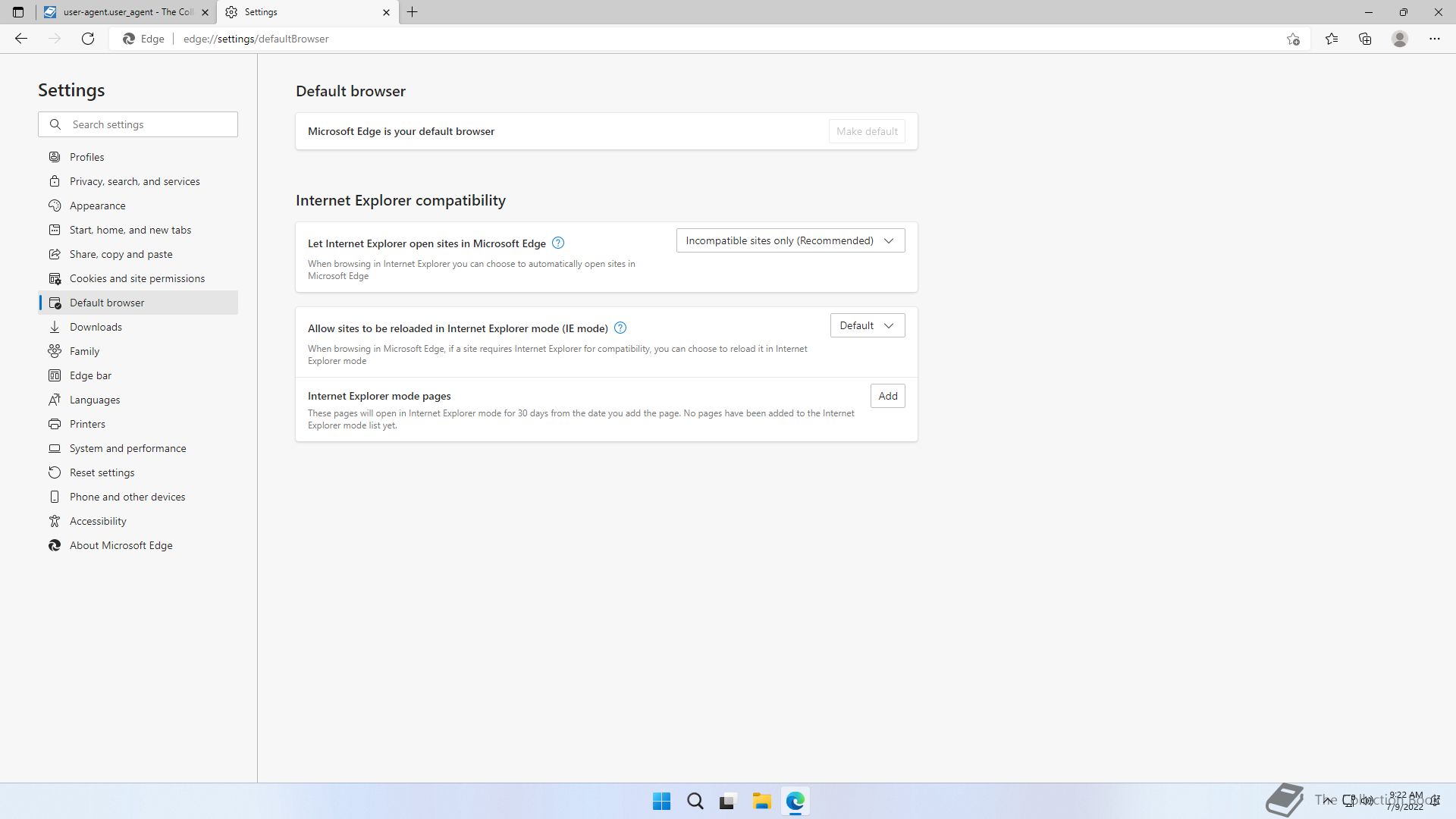Open Cookies and site permissions

tap(138, 278)
